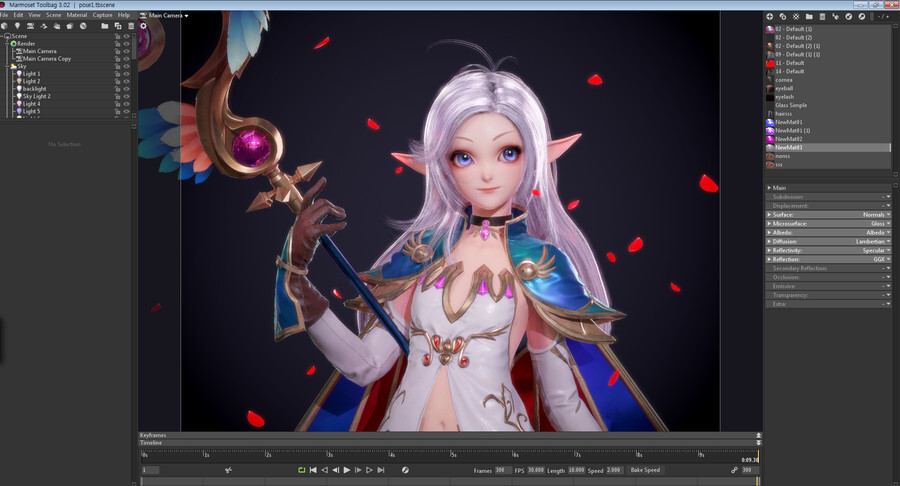Screen dimensions: 900x486
Task: Toggle visibility of Main Camera
Action: tap(127, 51)
